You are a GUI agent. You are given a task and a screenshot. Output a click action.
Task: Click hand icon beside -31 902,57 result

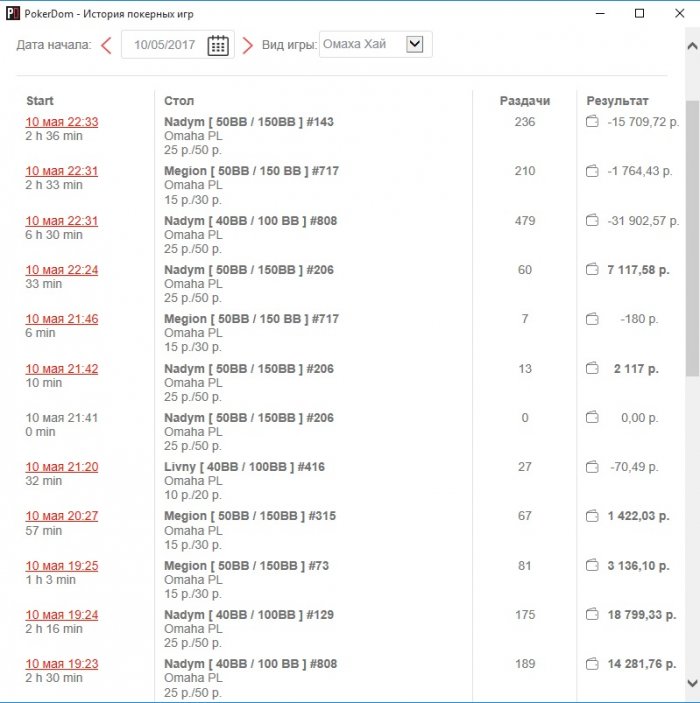(592, 221)
